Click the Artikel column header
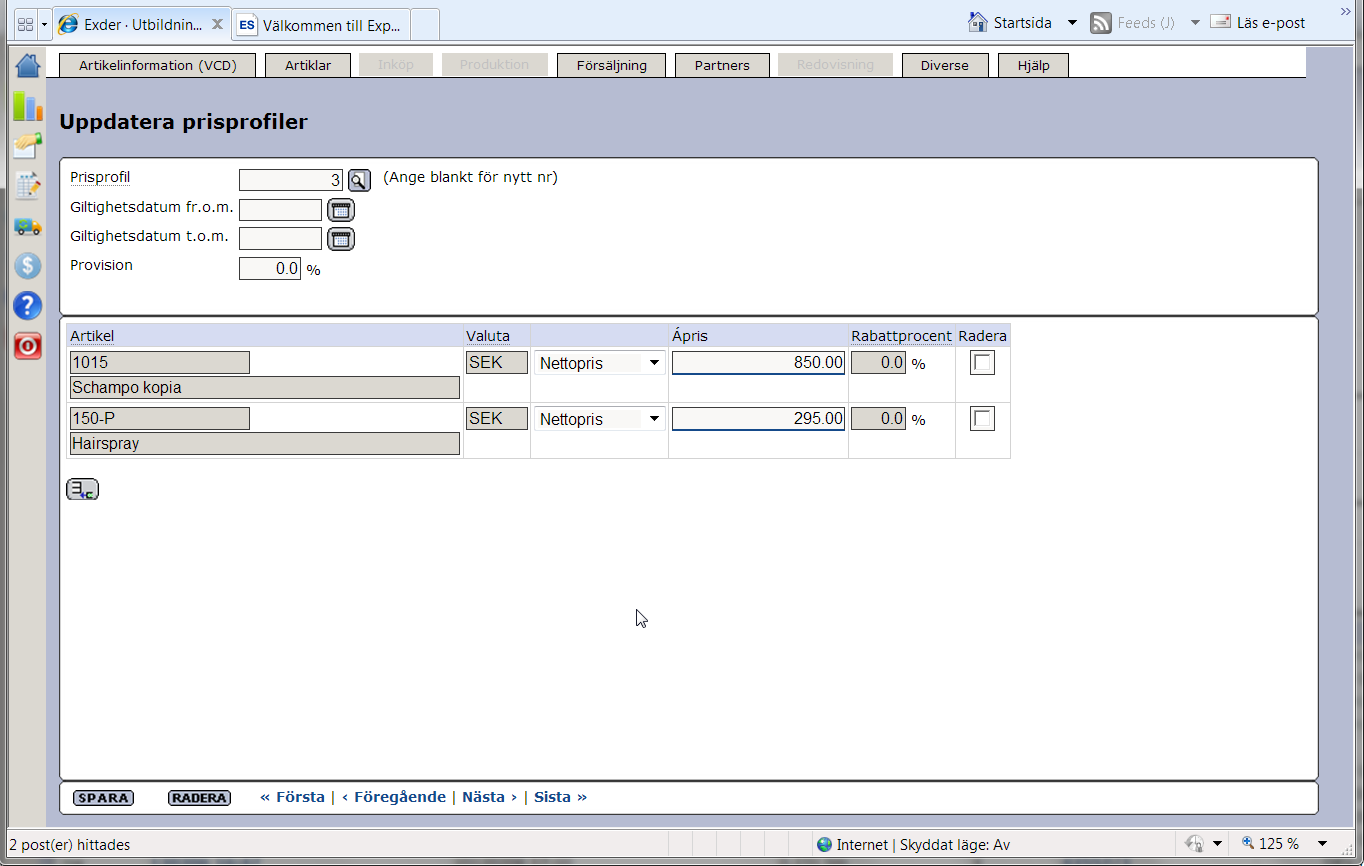The width and height of the screenshot is (1364, 866). pyautogui.click(x=92, y=336)
